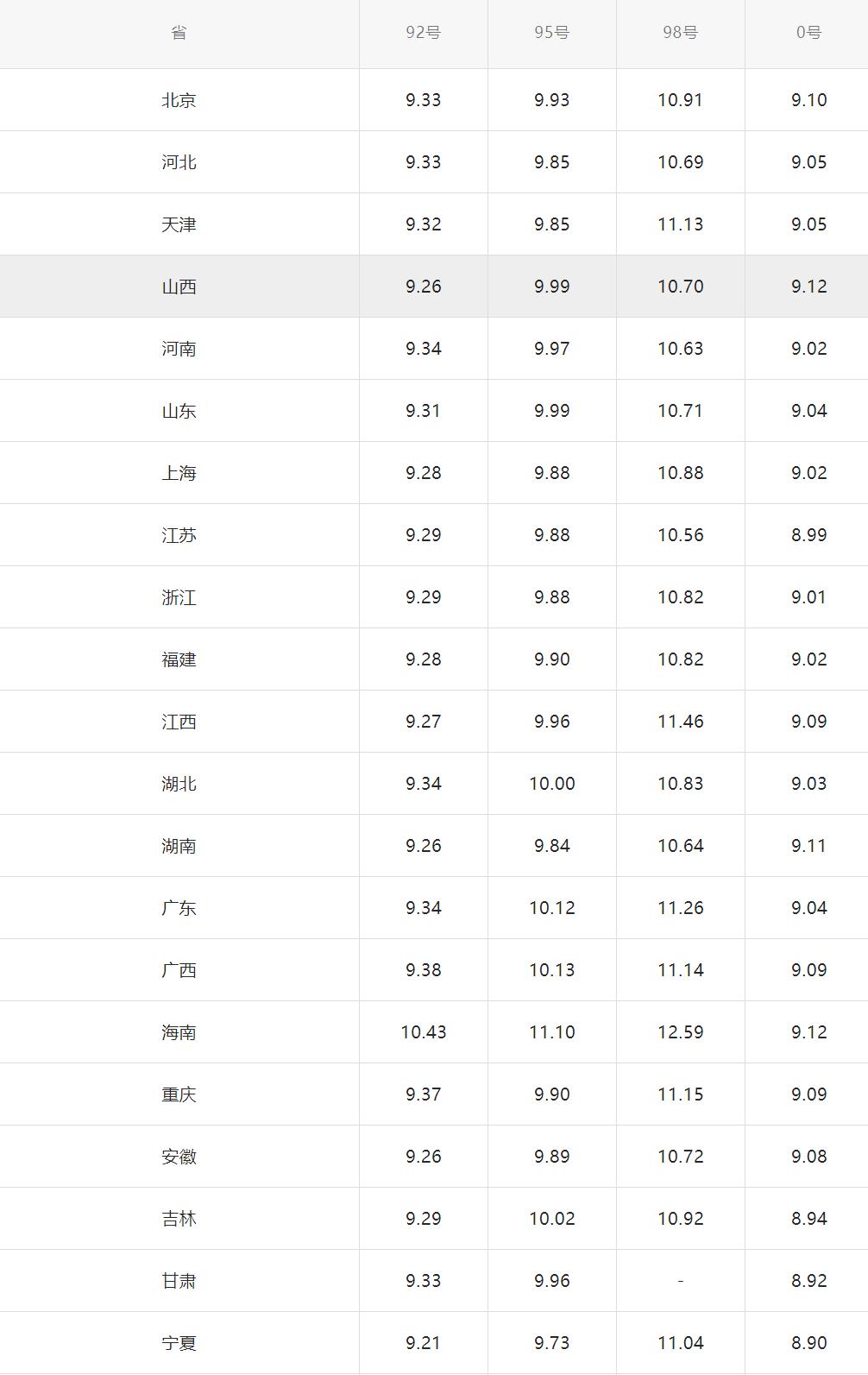Select the 广西 province cell
Screen dimensions: 868x1375
(x=179, y=970)
